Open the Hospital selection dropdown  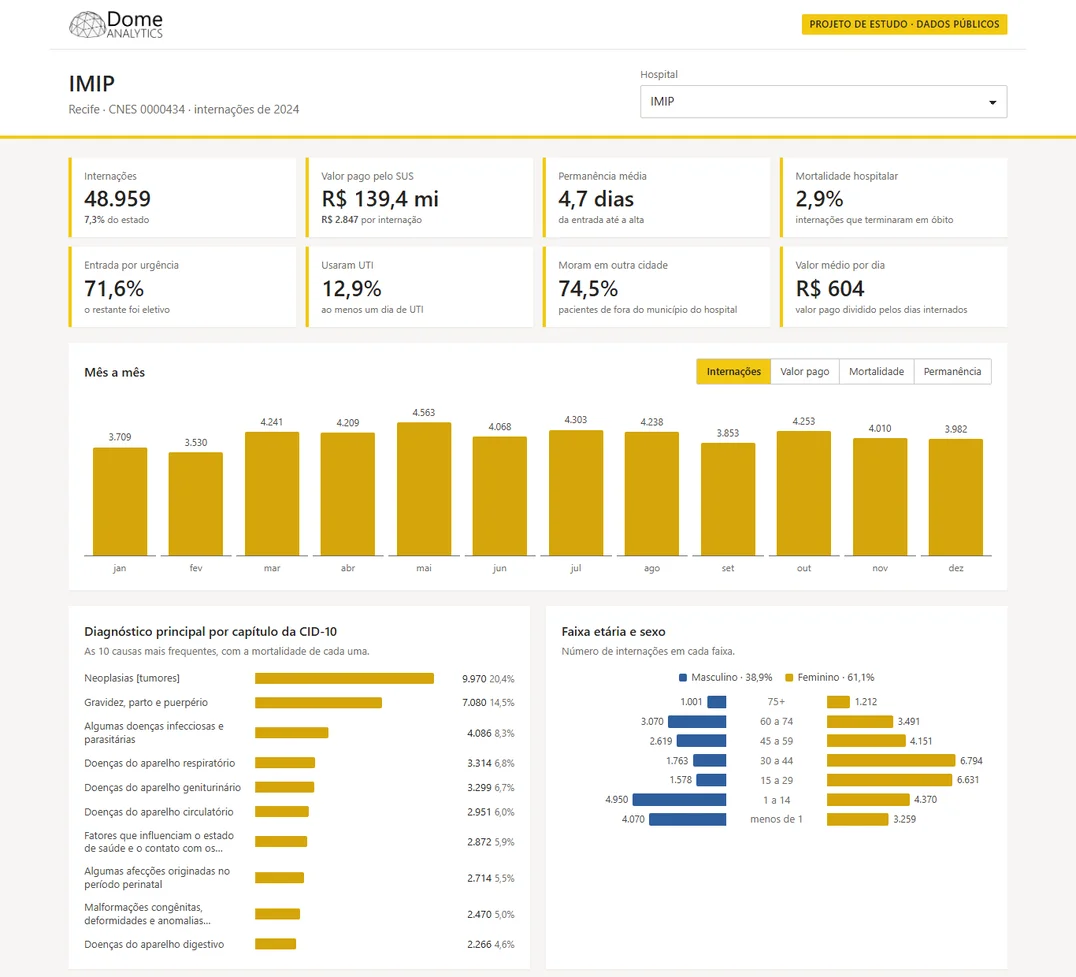click(823, 102)
